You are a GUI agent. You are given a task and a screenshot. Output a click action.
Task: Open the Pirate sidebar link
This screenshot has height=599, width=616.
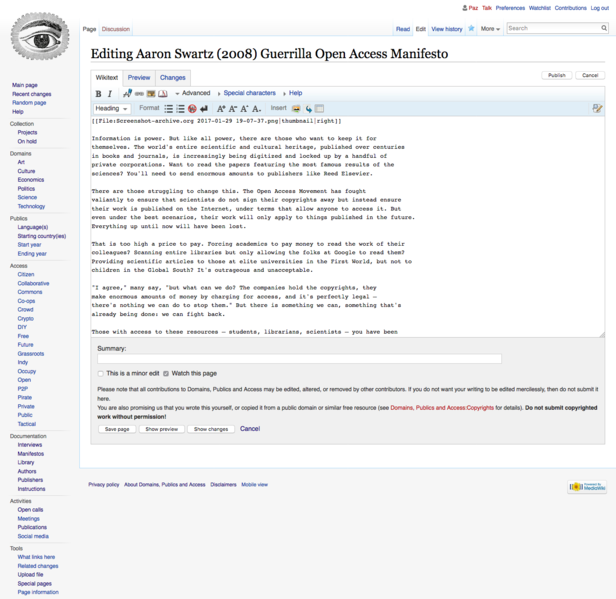[25, 398]
